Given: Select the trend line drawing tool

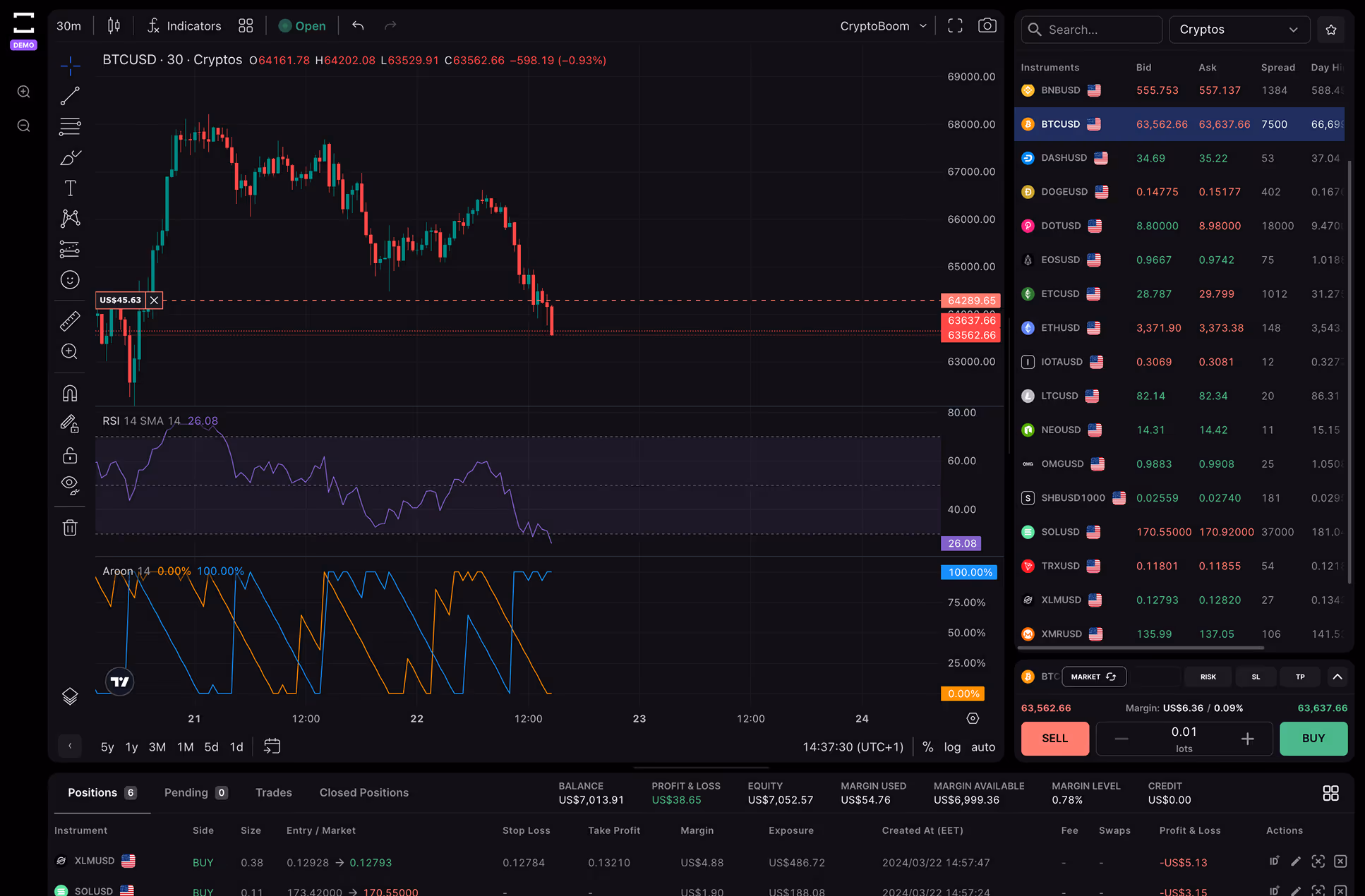Looking at the screenshot, I should (x=70, y=96).
